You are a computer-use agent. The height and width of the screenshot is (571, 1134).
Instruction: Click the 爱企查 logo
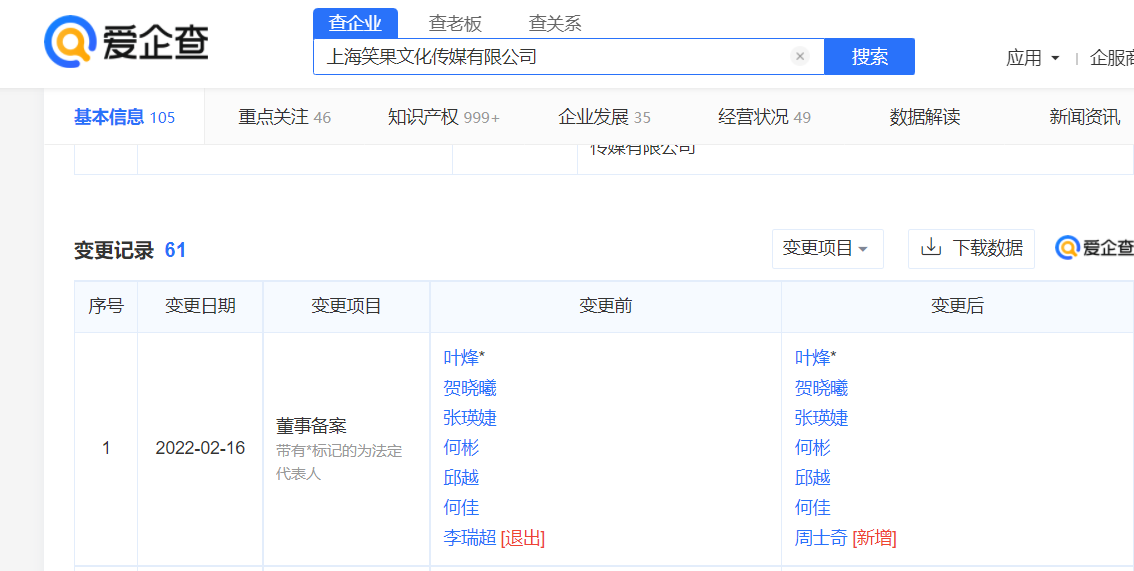[127, 41]
